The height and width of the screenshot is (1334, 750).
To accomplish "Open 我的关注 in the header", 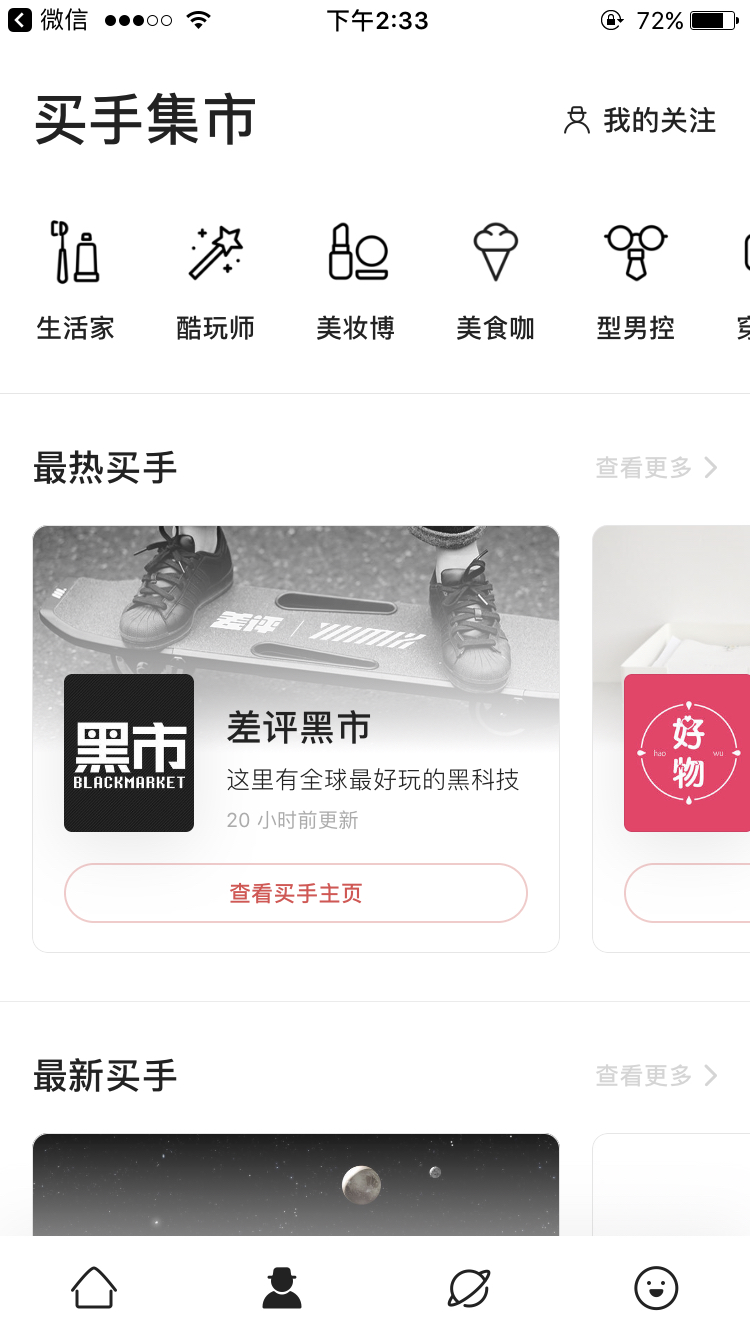I will coord(640,121).
